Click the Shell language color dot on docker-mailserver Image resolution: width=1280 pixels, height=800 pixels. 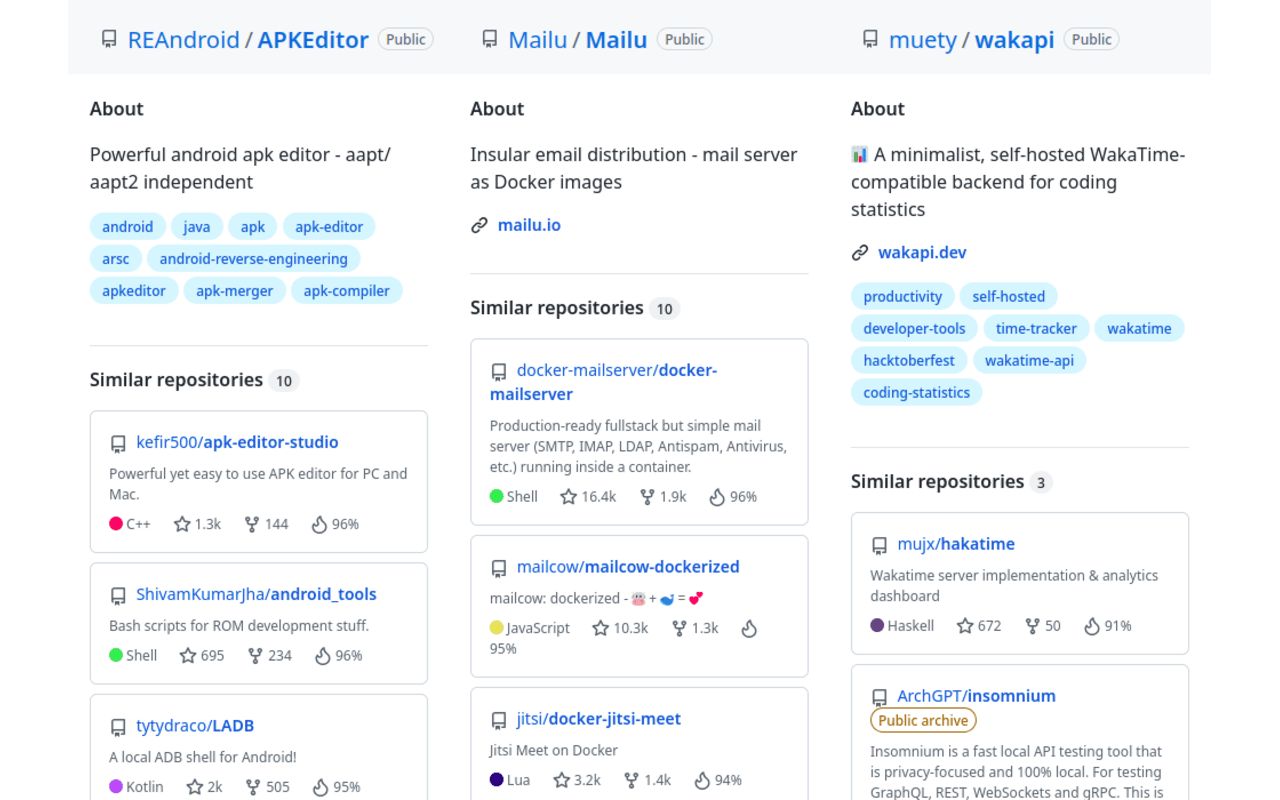tap(496, 496)
